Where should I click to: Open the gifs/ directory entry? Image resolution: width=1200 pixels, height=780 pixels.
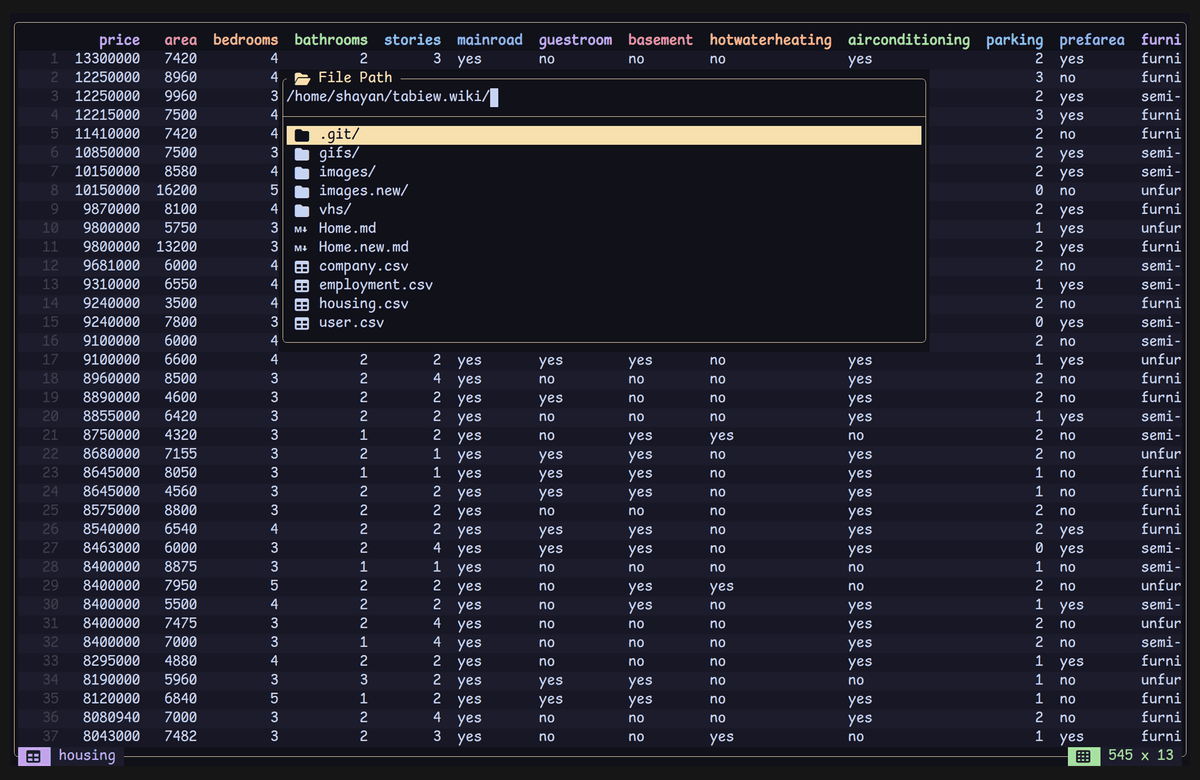(604, 154)
